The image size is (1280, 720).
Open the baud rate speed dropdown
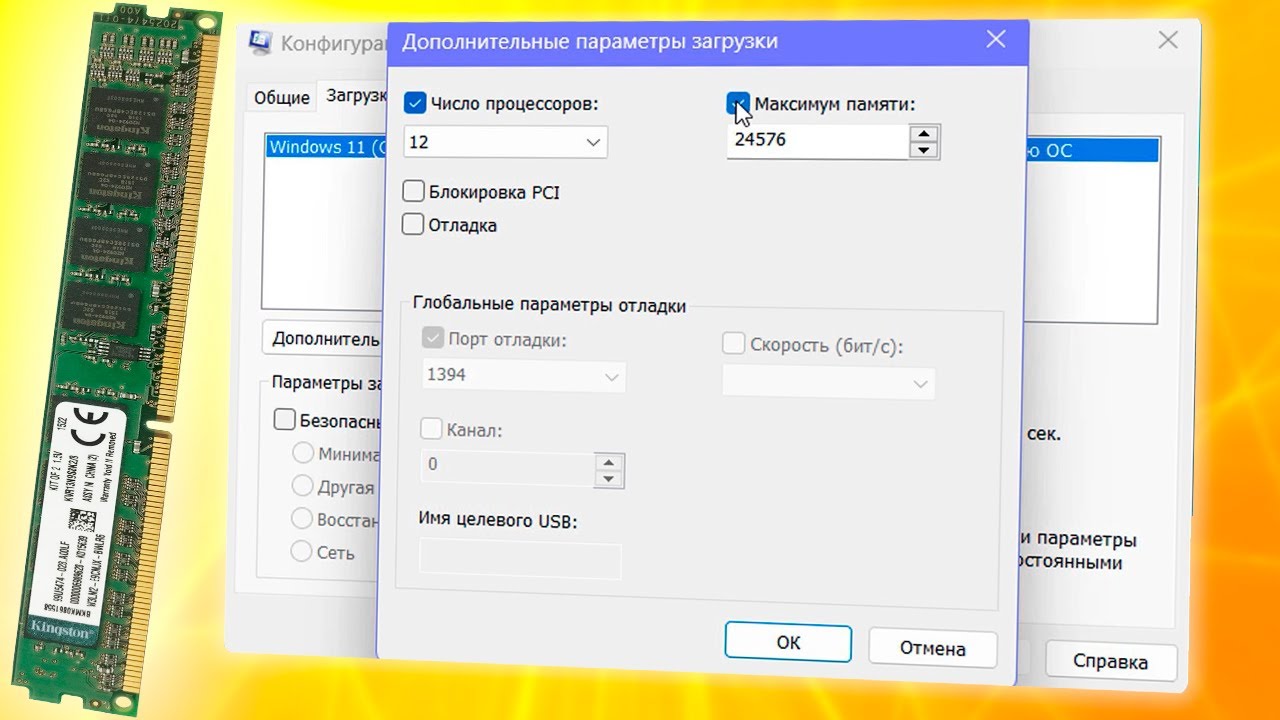pos(828,383)
